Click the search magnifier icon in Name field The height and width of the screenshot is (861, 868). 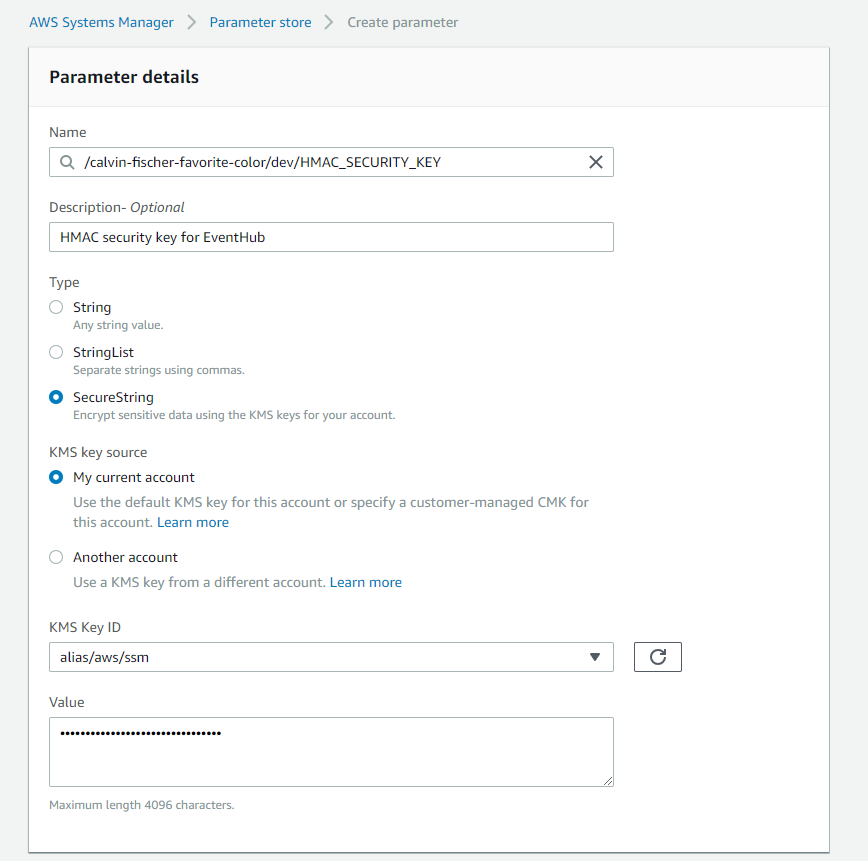tap(67, 162)
